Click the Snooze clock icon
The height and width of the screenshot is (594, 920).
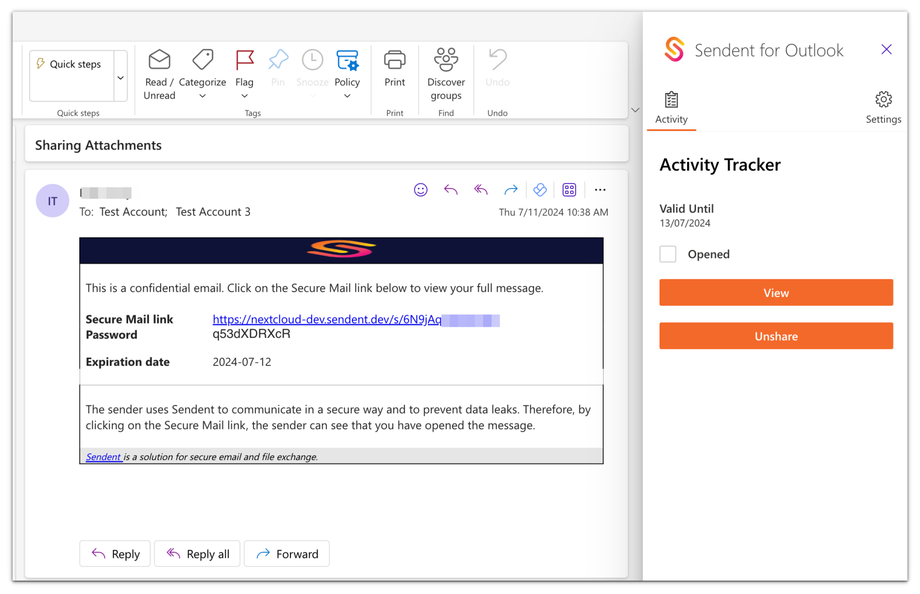click(312, 60)
